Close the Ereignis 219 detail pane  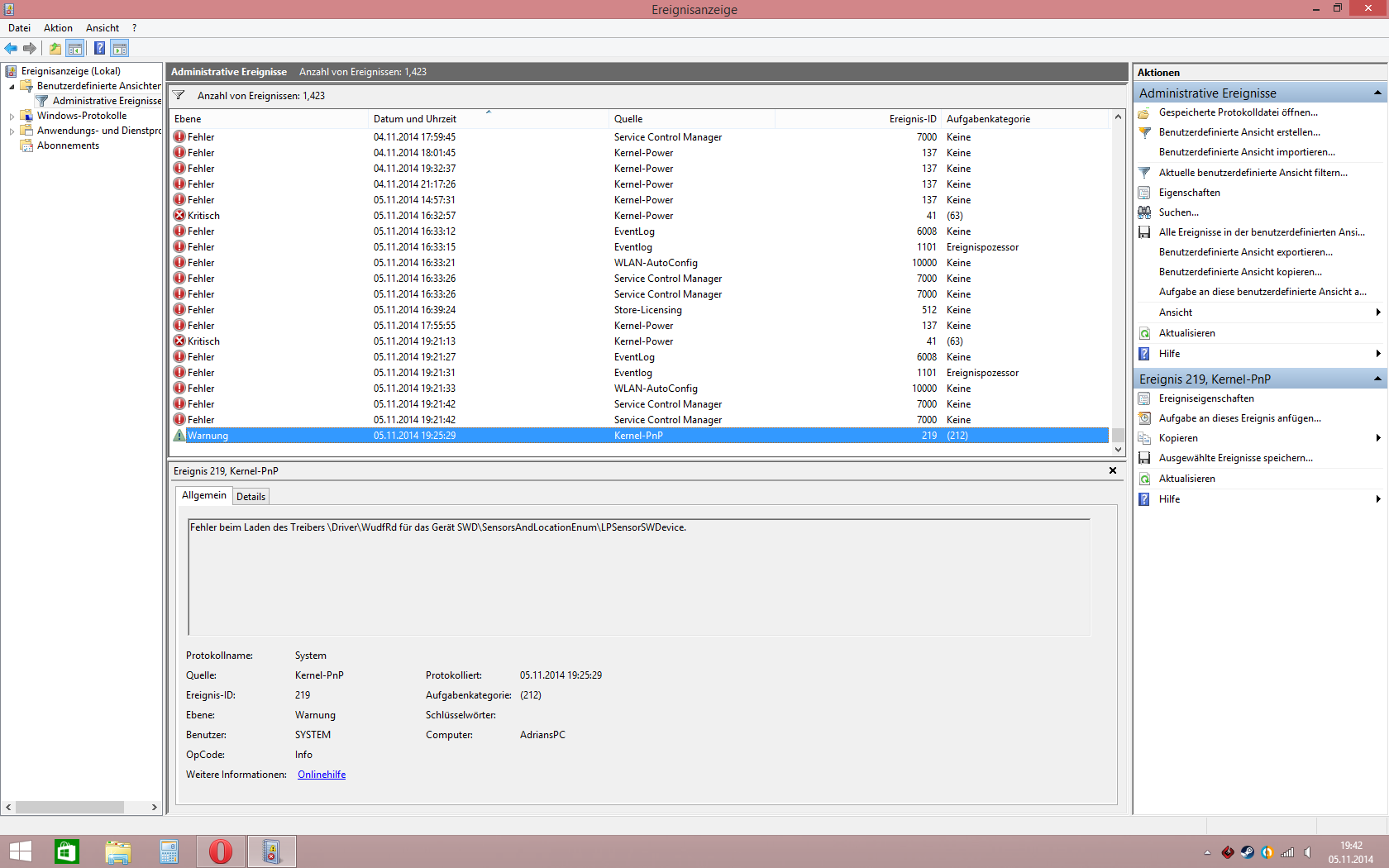click(1113, 470)
